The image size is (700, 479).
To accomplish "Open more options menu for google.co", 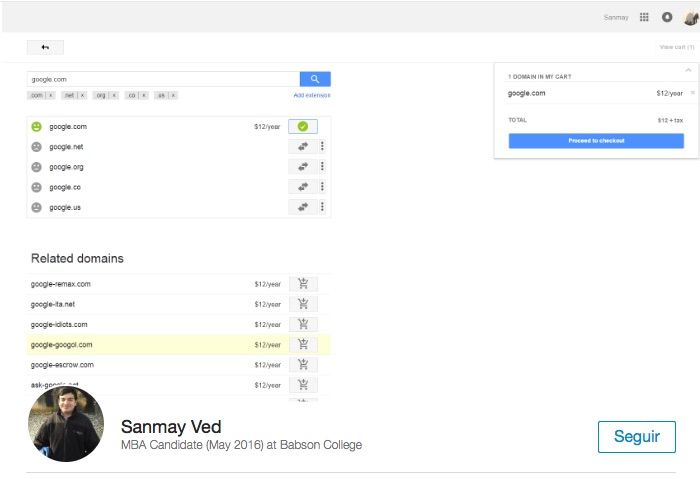I will click(x=322, y=186).
